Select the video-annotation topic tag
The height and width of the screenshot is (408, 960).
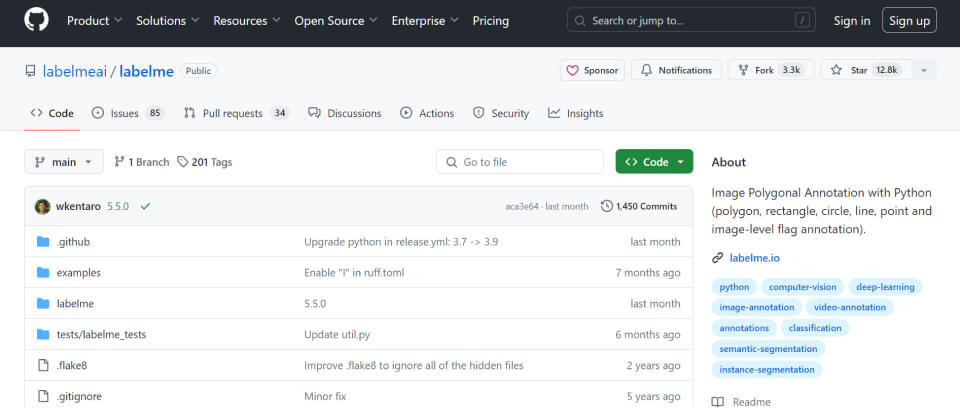[x=850, y=308]
